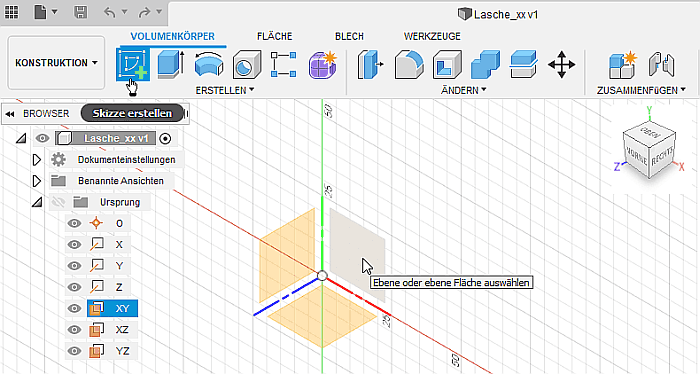Activate the Lasche_xx v1 component radio button
Viewport: 700px width, 374px height.
[165, 139]
